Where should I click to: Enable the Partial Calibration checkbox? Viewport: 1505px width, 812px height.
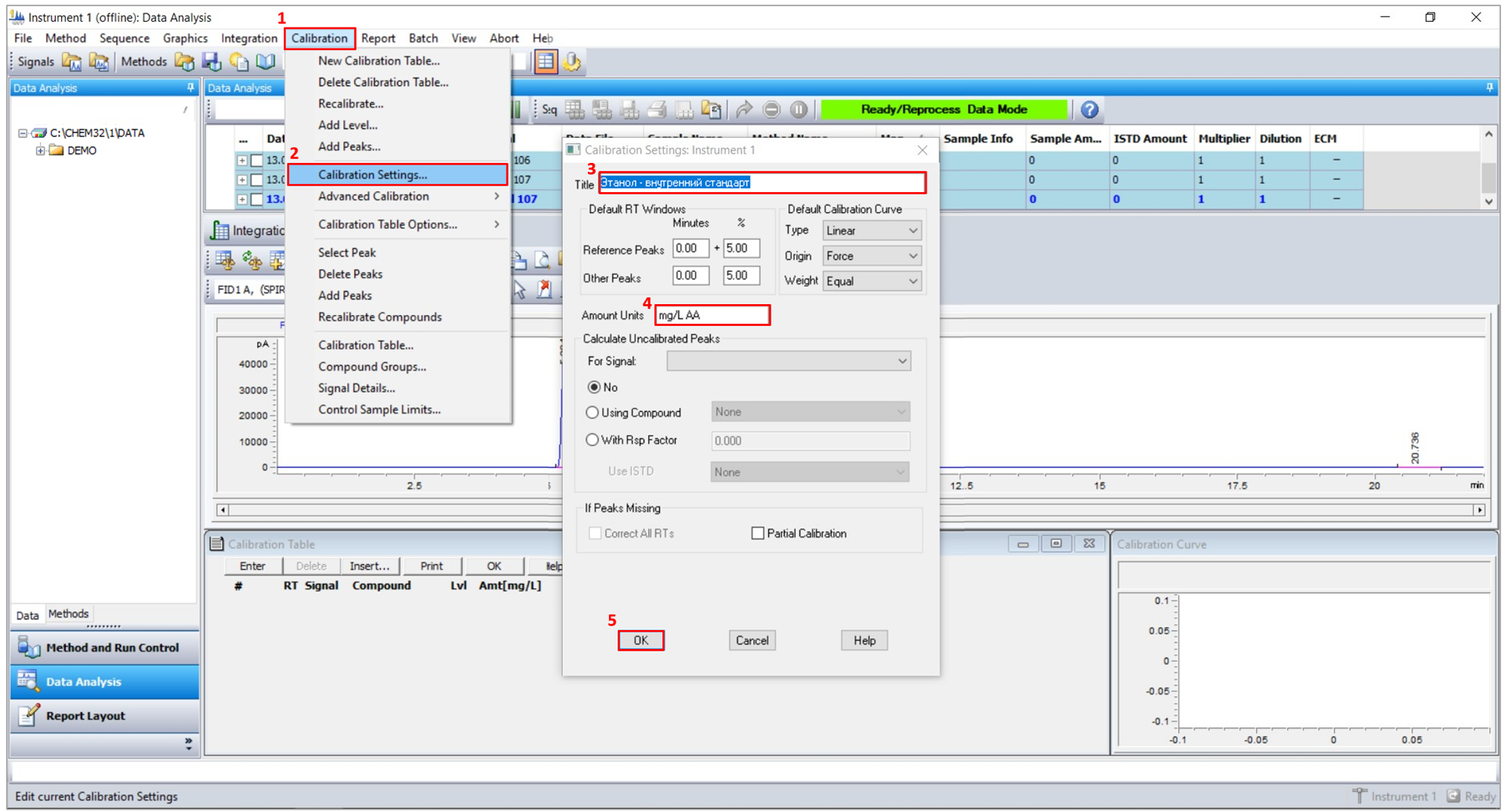tap(757, 533)
